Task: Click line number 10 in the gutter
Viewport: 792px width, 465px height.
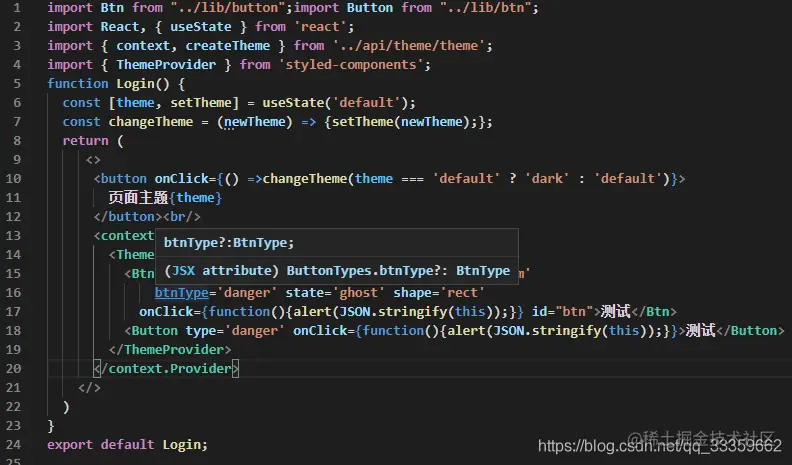Action: pos(14,178)
